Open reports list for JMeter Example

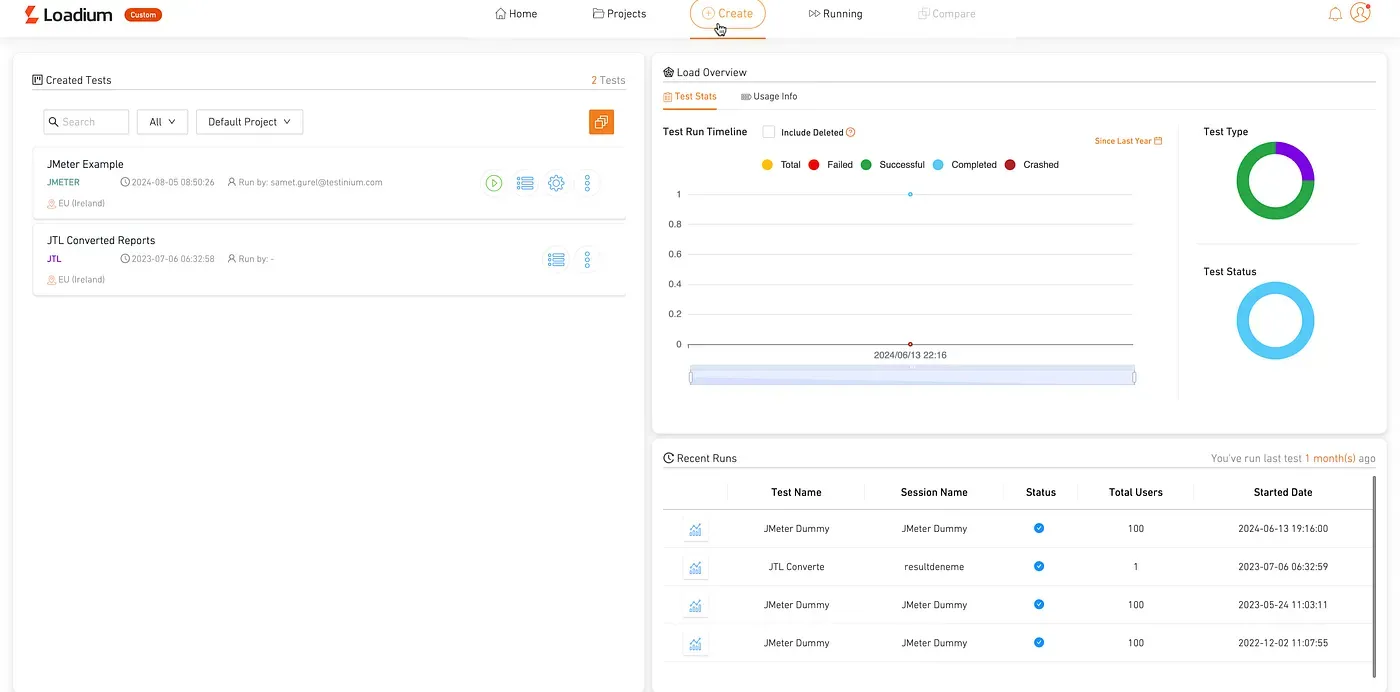click(x=525, y=183)
